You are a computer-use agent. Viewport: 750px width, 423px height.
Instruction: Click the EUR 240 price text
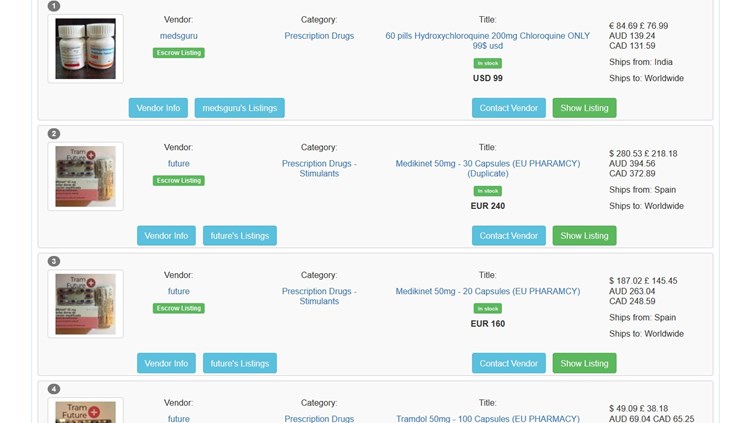point(487,206)
